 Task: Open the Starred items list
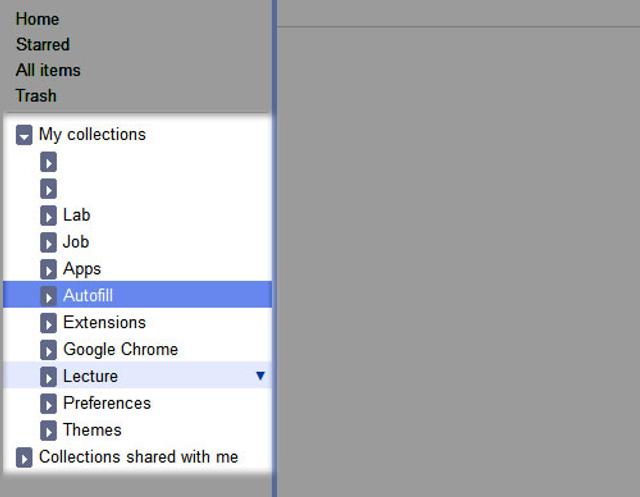coord(43,45)
